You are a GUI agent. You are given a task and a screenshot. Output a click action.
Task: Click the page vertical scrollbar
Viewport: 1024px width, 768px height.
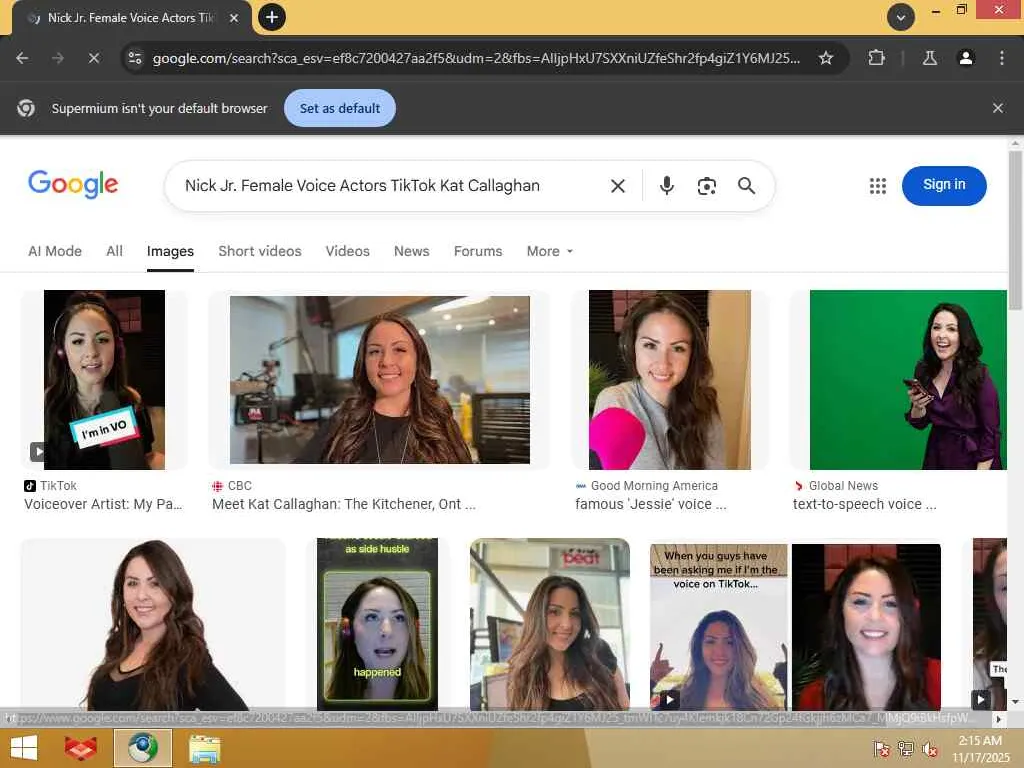pos(1015,231)
